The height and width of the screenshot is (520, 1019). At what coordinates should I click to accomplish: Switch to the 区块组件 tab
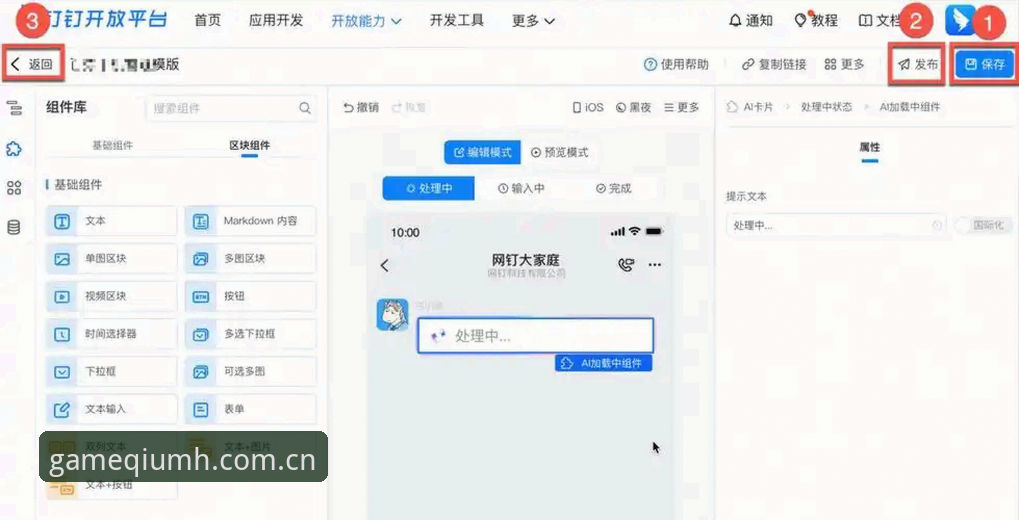[x=250, y=146]
